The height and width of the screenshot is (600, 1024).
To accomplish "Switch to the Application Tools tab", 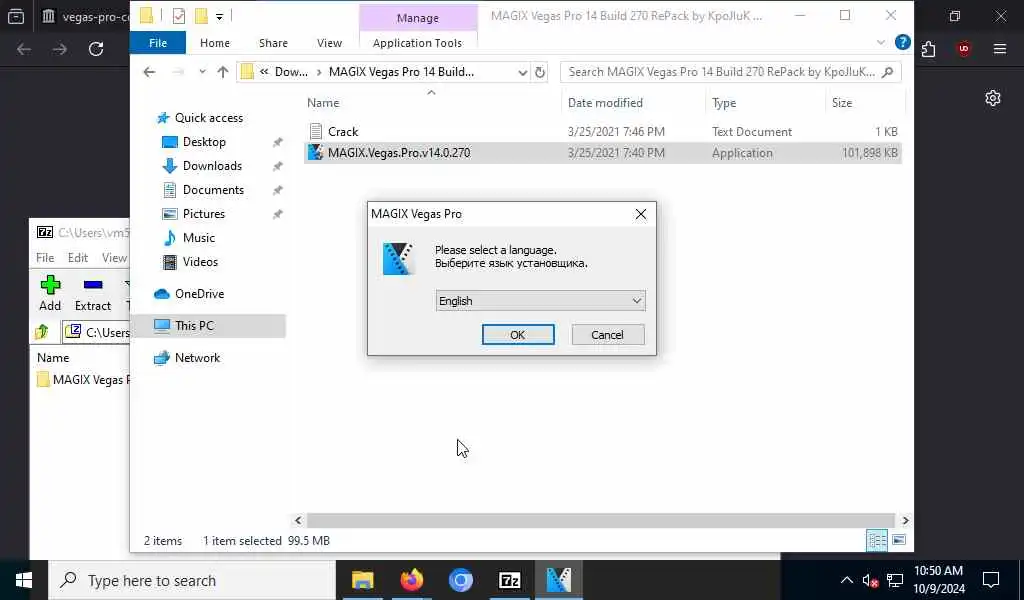I will (417, 43).
